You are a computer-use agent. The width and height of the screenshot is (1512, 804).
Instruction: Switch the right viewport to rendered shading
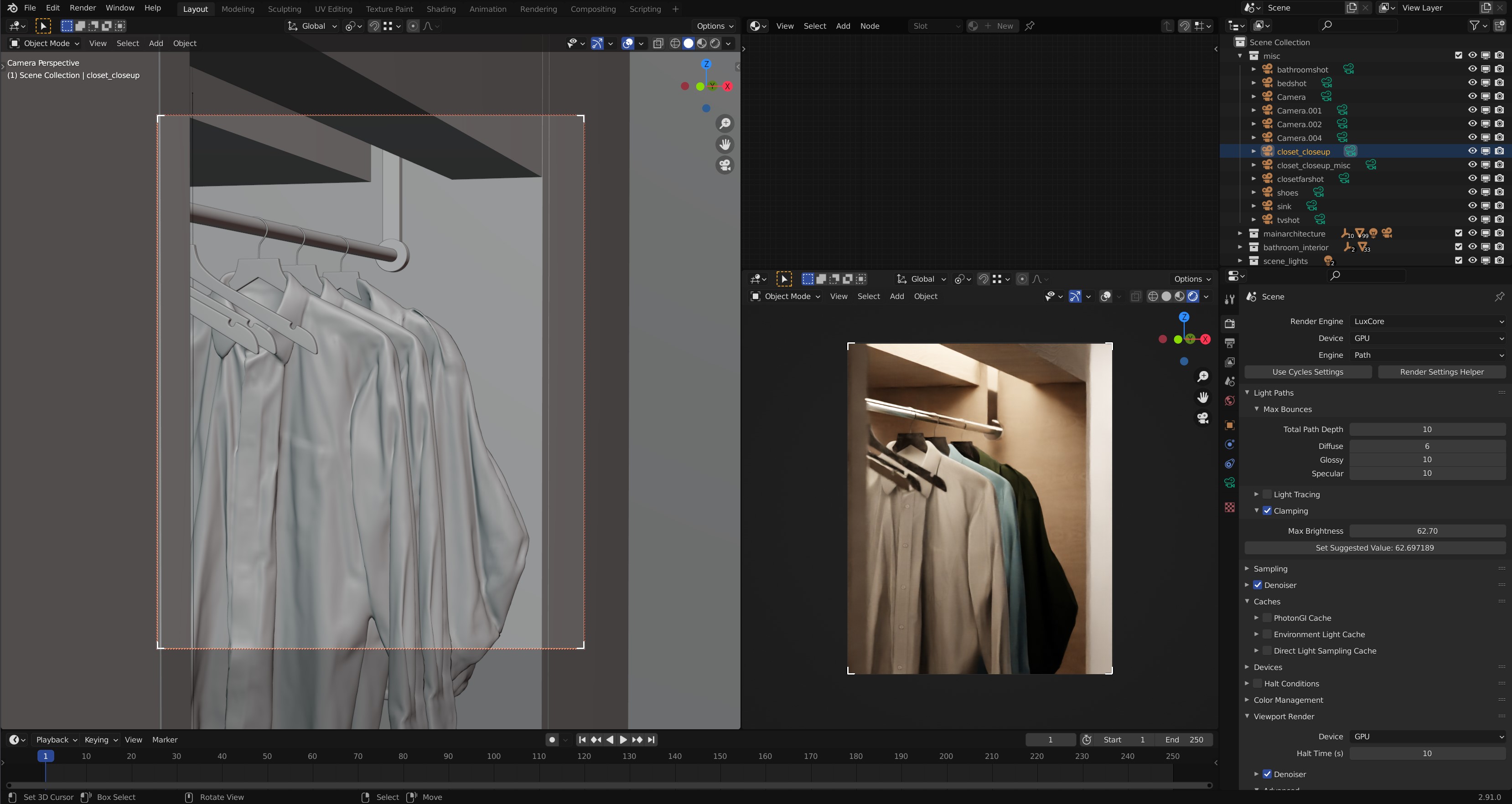tap(1193, 296)
